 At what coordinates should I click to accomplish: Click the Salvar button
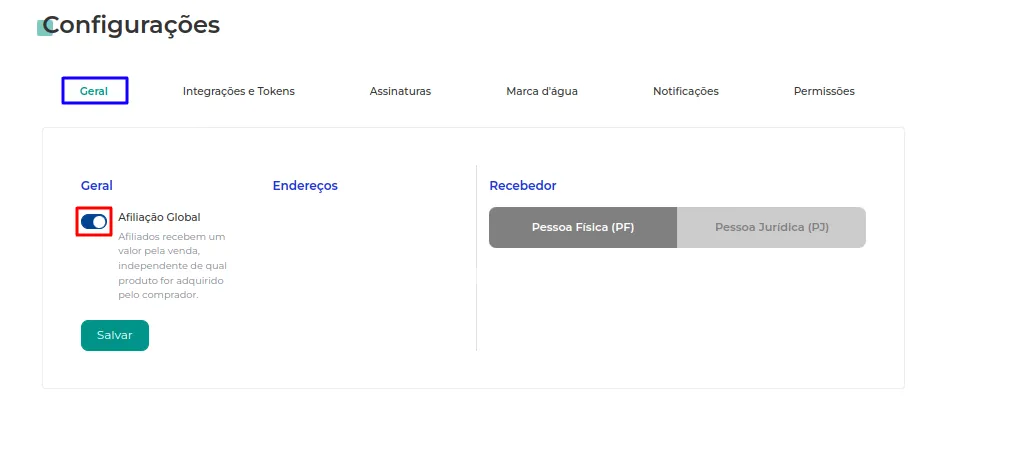[115, 335]
